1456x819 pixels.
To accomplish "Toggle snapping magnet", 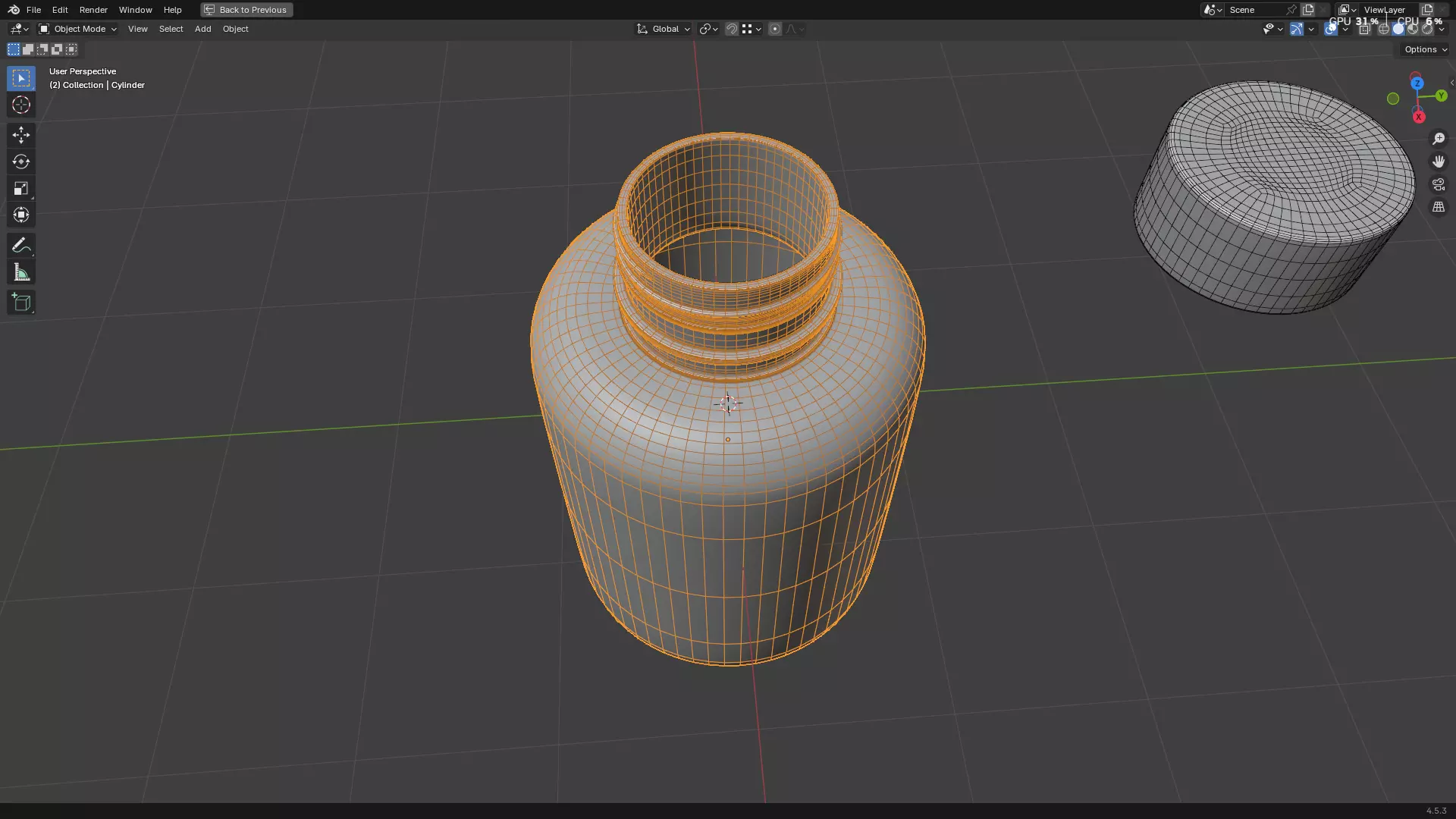I will pos(732,29).
